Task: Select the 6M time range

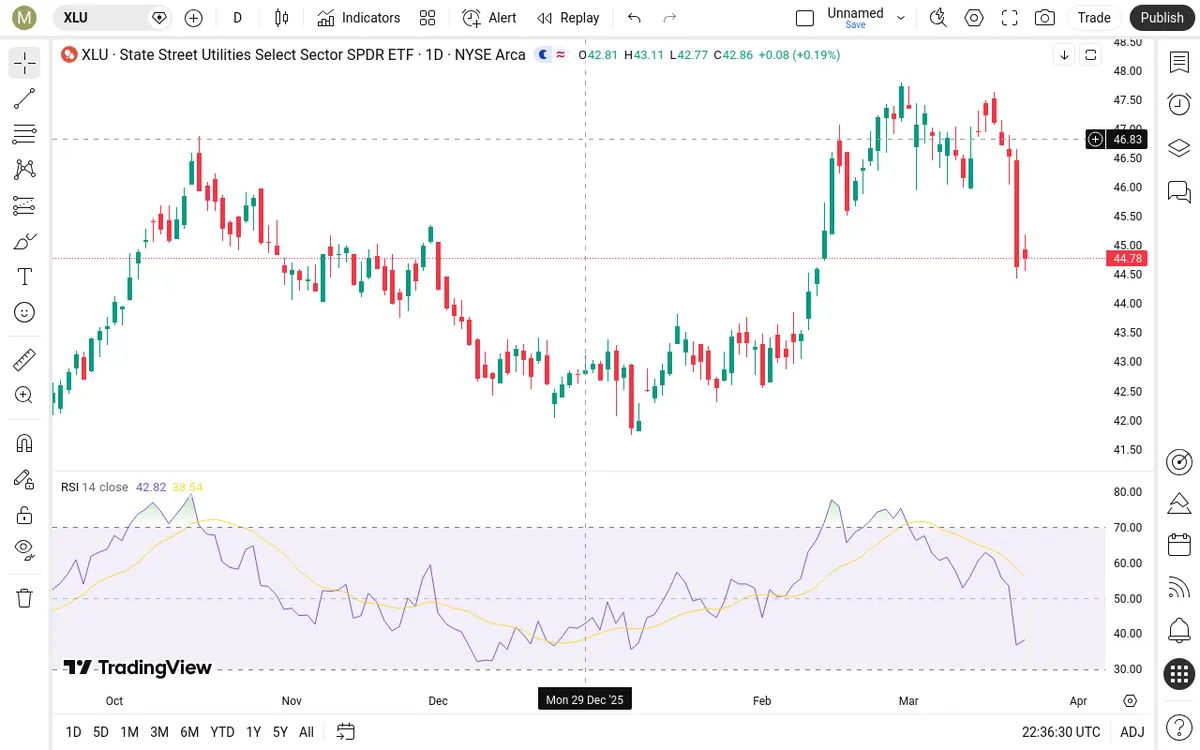Action: pyautogui.click(x=189, y=732)
